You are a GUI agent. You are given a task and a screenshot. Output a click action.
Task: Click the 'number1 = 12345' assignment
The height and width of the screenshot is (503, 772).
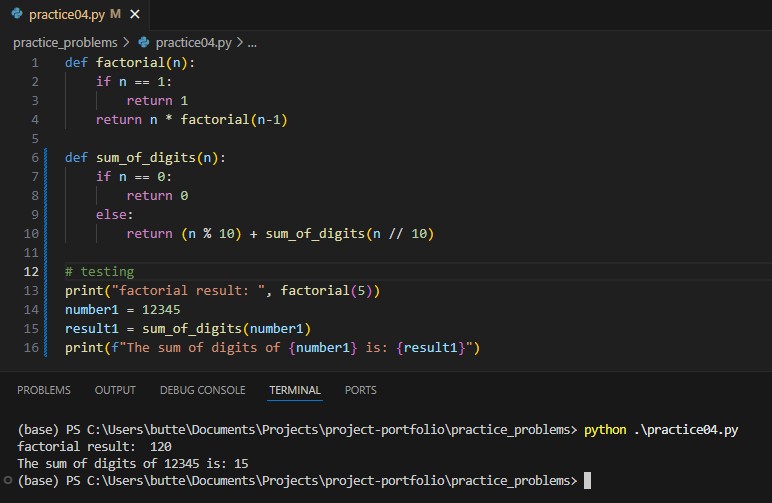(123, 310)
